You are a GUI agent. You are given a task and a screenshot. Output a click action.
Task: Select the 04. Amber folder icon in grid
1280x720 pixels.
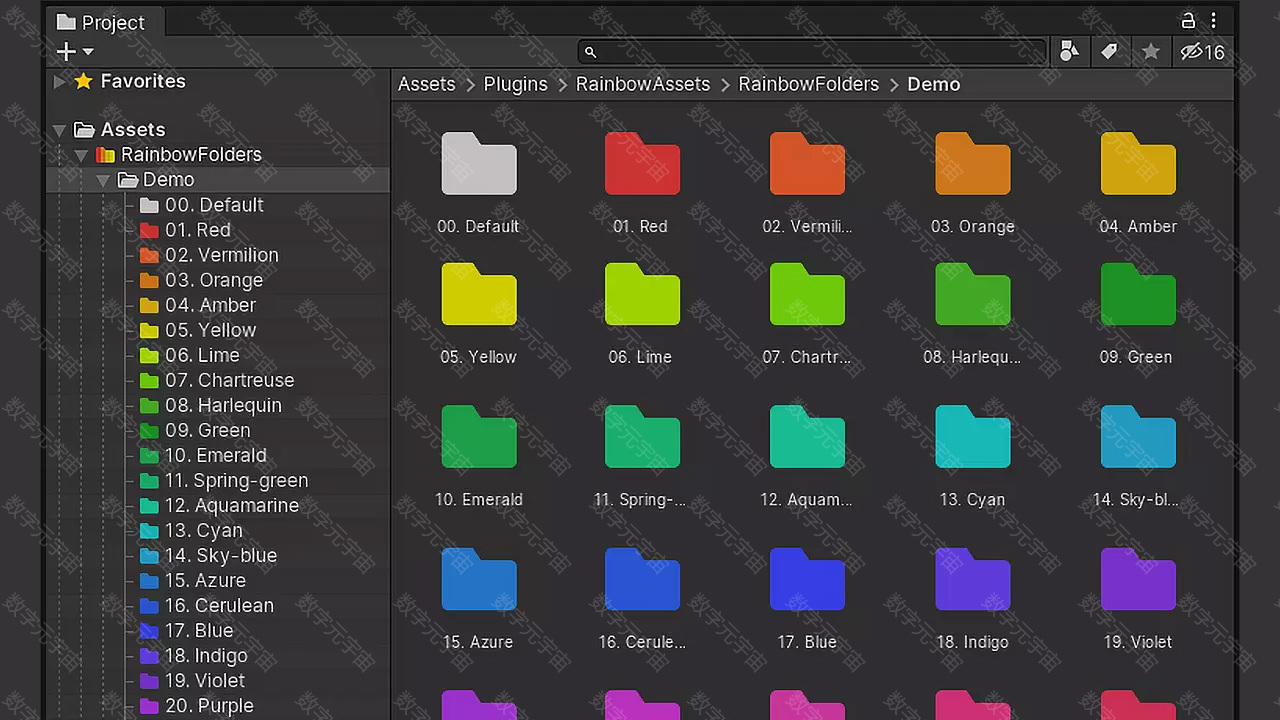[1138, 164]
